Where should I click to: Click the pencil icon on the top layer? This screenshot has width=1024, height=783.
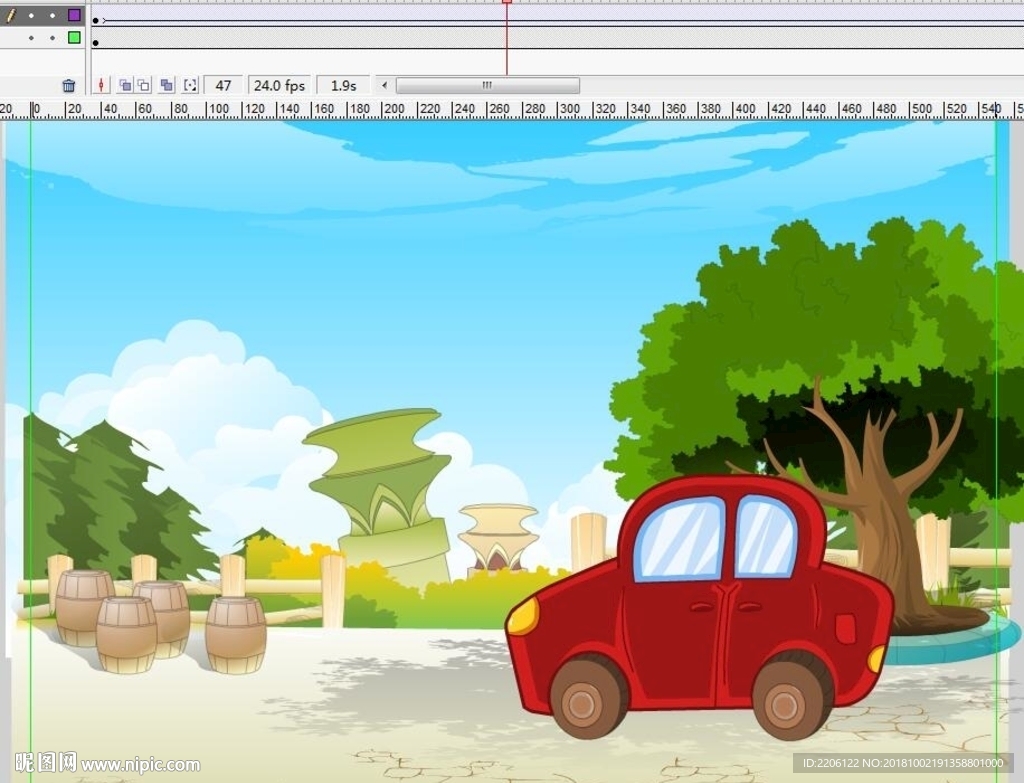(10, 14)
